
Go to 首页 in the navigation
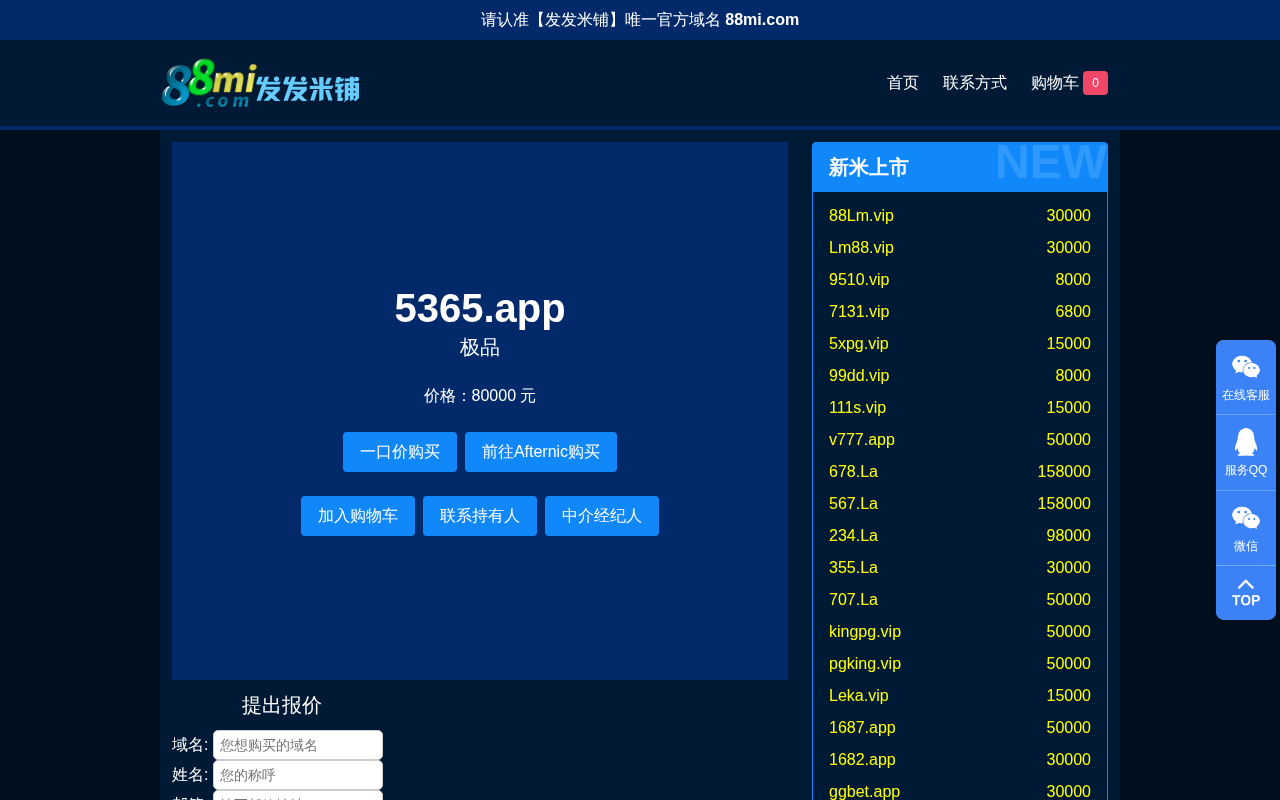point(903,83)
